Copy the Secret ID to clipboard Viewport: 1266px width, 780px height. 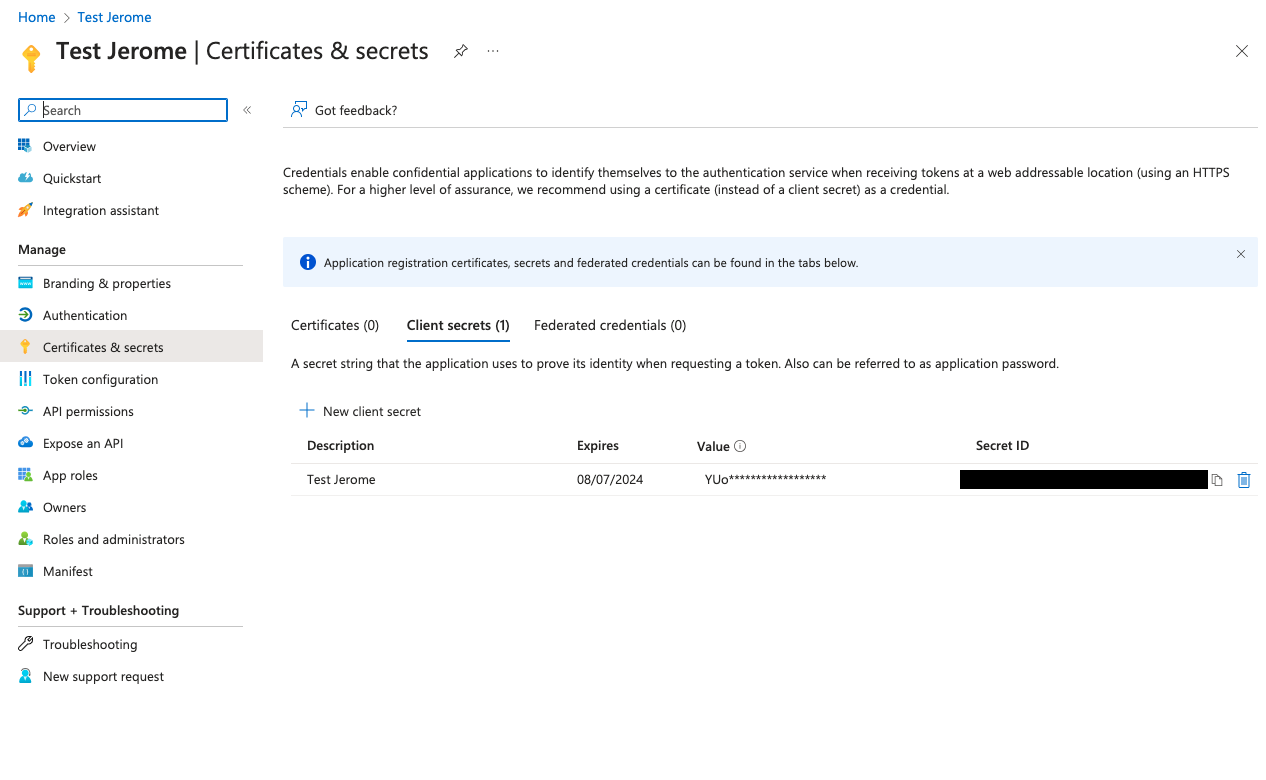tap(1217, 480)
